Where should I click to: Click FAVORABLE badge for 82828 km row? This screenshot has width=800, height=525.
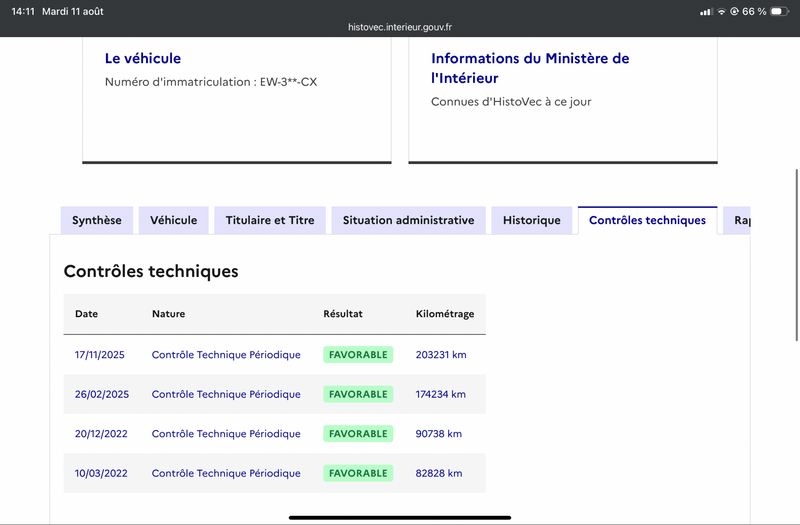(x=358, y=473)
